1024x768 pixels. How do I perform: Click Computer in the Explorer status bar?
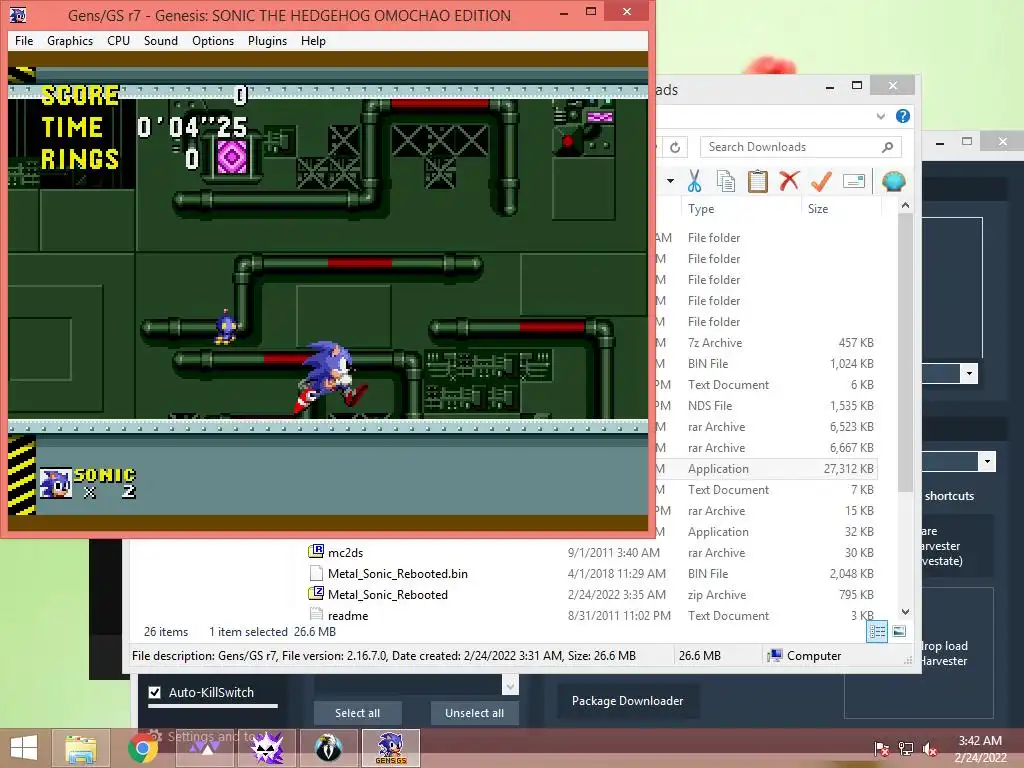click(805, 656)
